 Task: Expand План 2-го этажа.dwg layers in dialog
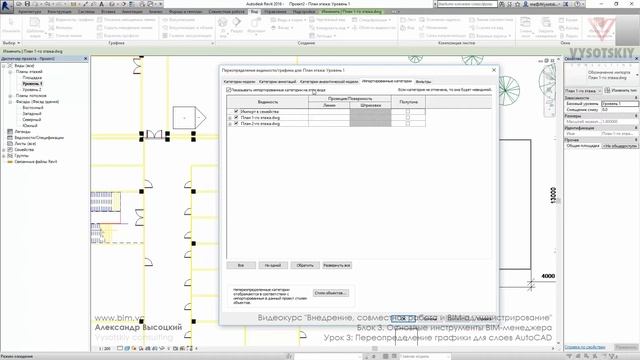click(230, 124)
